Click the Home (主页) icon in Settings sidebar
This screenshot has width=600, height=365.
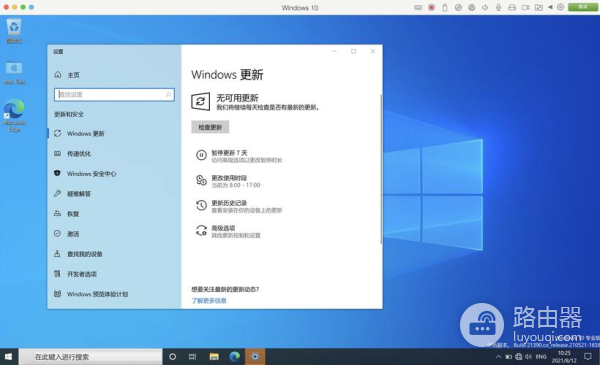(58, 75)
